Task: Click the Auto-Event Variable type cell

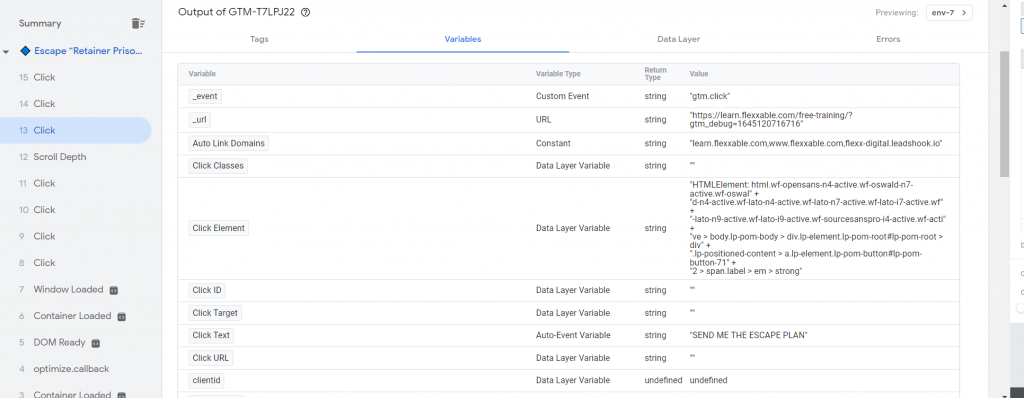Action: (x=573, y=335)
